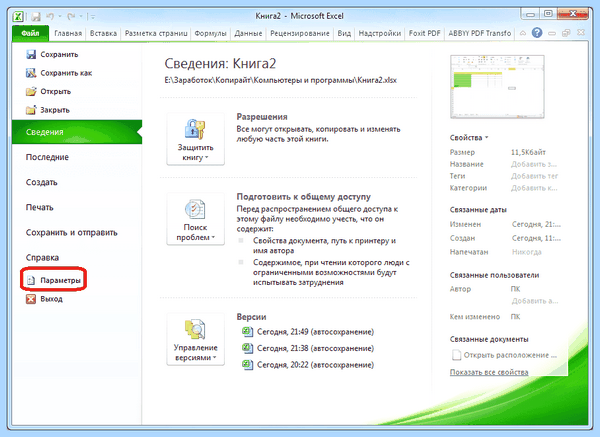Restore workbook window using ribbon restore icon
This screenshot has height=437, width=600.
point(566,33)
